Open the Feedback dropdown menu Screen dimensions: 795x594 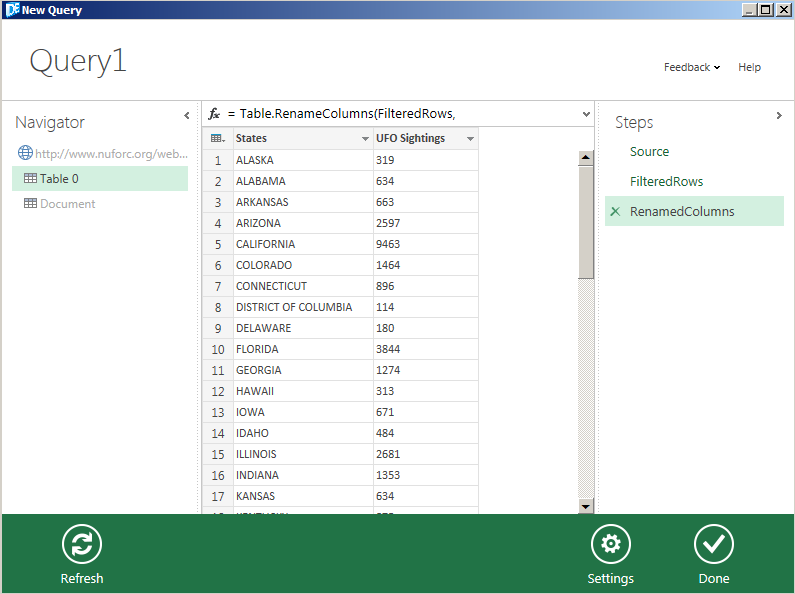coord(692,67)
